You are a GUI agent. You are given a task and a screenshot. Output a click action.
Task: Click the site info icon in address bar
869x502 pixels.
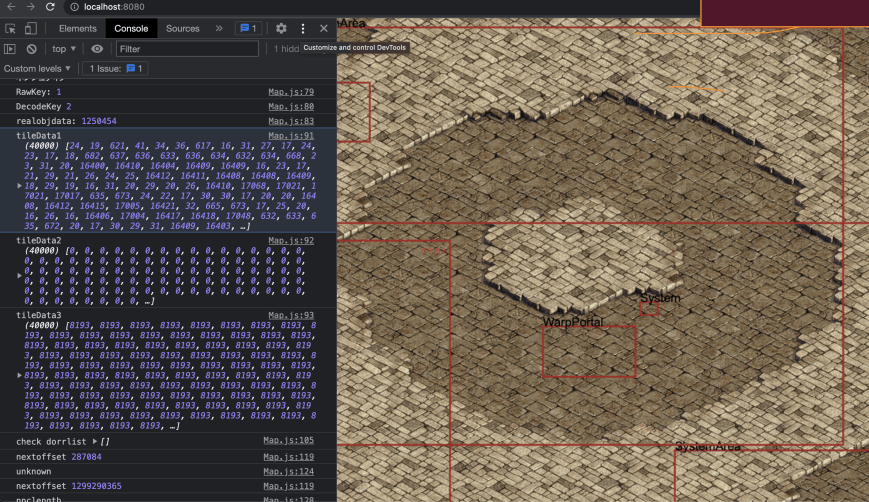click(74, 7)
